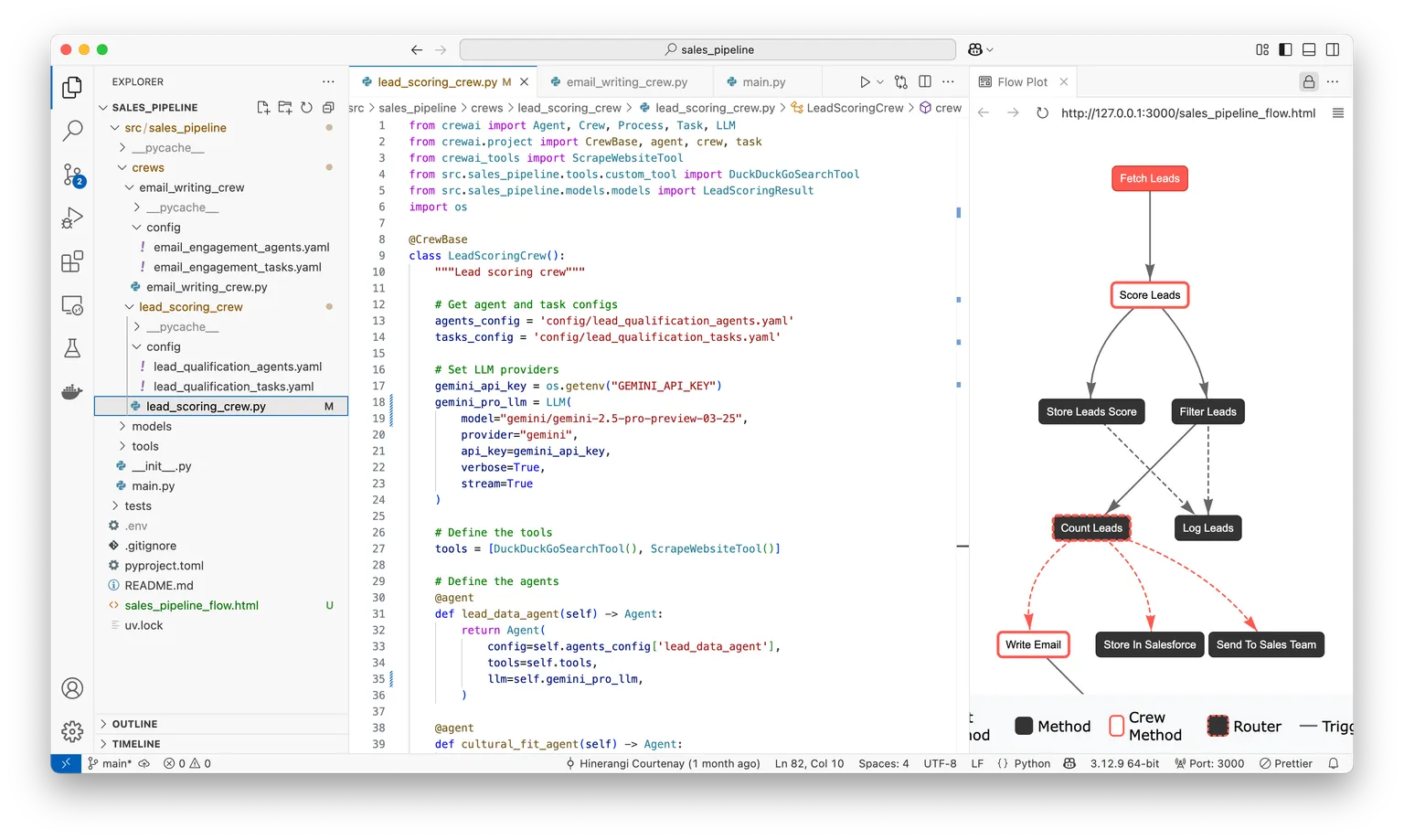Viewport: 1404px width, 840px height.
Task: Open sales_pipeline_flow.html file
Action: pyautogui.click(x=192, y=606)
